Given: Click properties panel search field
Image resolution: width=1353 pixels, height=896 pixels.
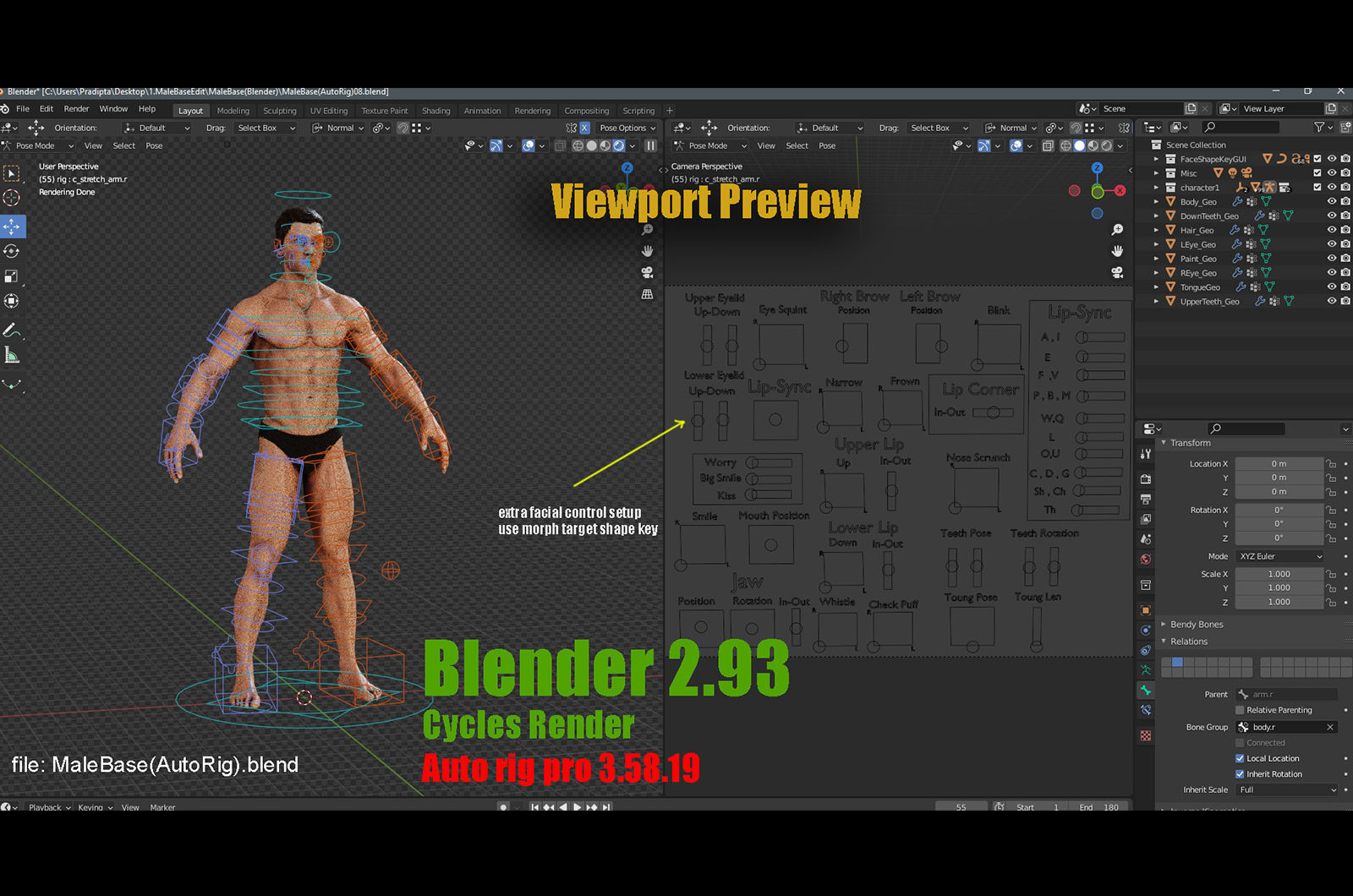Looking at the screenshot, I should pos(1247,429).
